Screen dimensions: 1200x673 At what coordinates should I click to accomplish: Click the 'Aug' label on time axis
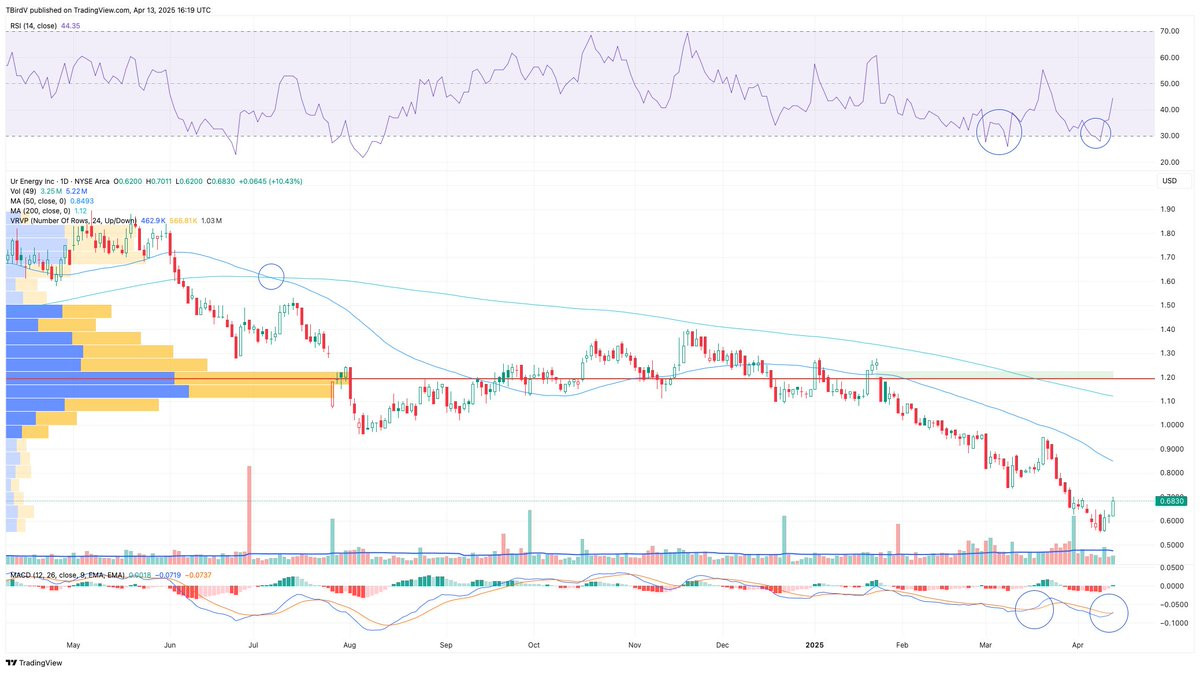pos(348,645)
